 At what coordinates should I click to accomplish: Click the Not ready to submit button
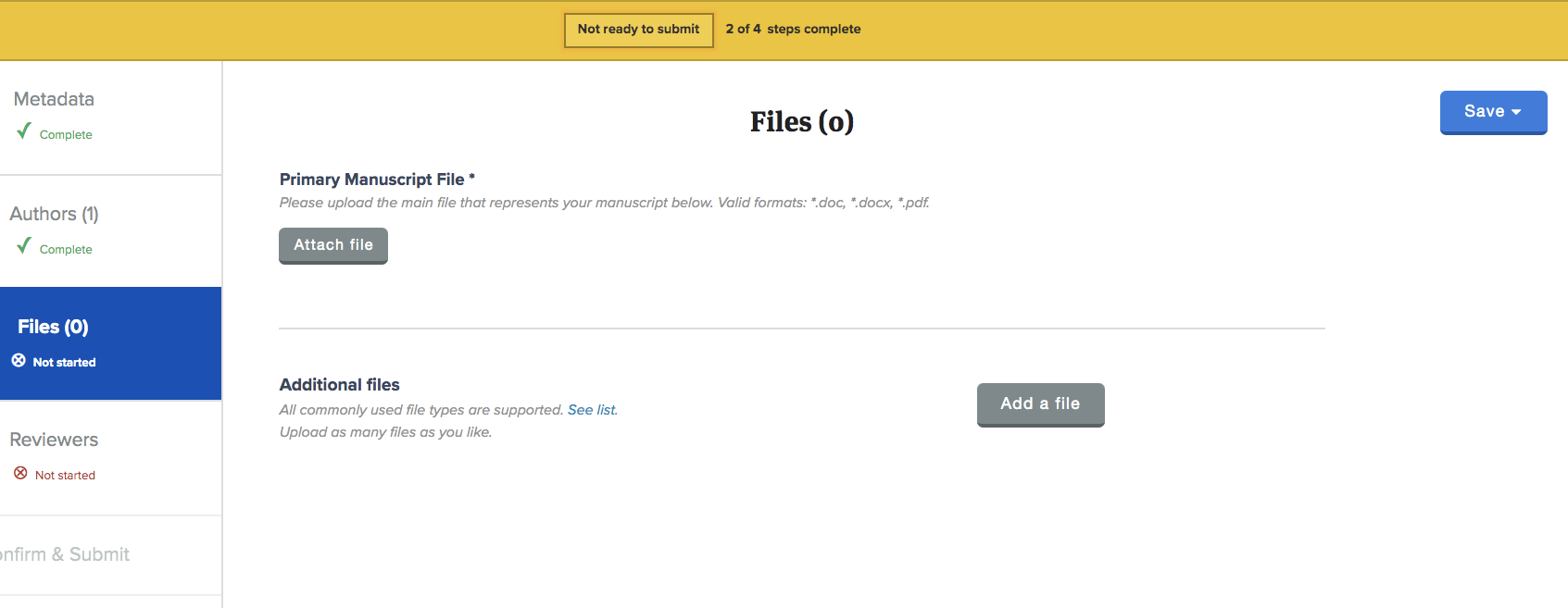639,30
